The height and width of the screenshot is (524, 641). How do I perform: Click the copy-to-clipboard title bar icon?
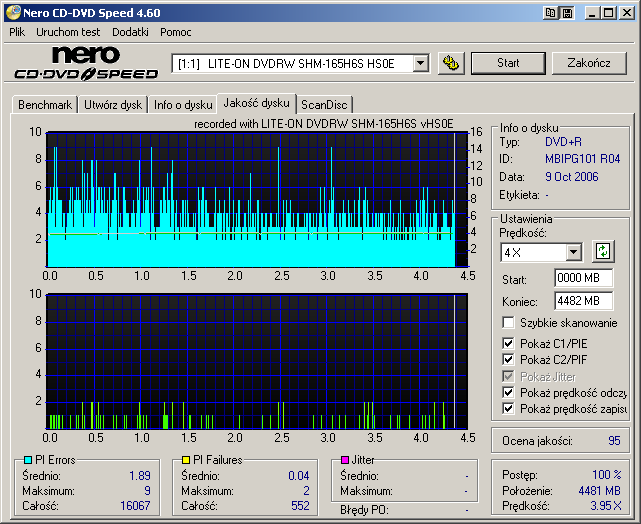(x=550, y=13)
